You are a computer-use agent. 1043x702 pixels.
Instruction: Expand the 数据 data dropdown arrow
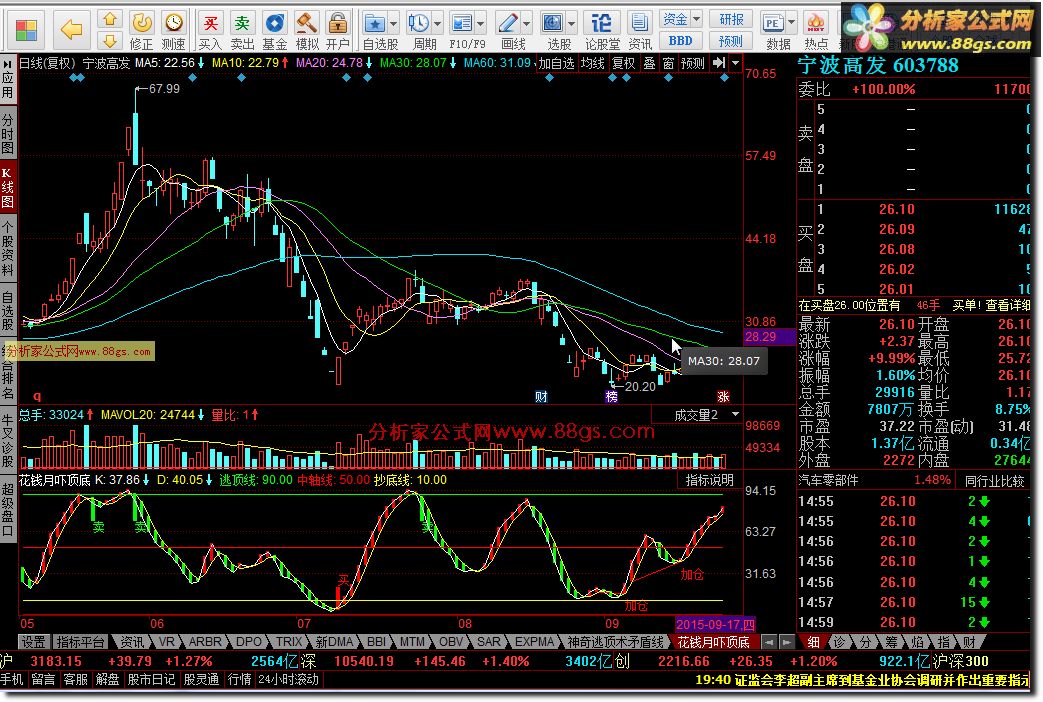[x=791, y=24]
